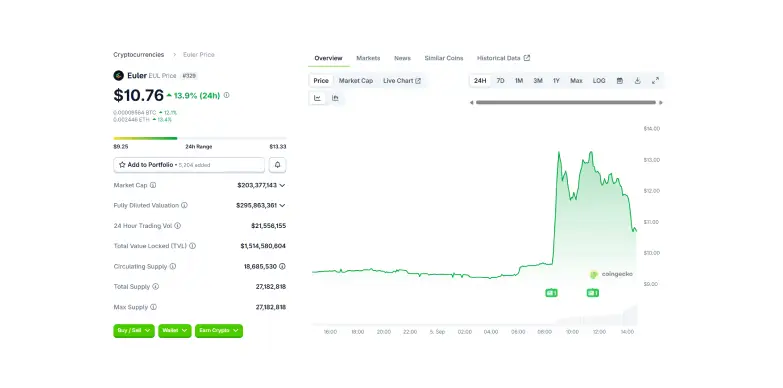Expand chart to fullscreen icon

655,80
